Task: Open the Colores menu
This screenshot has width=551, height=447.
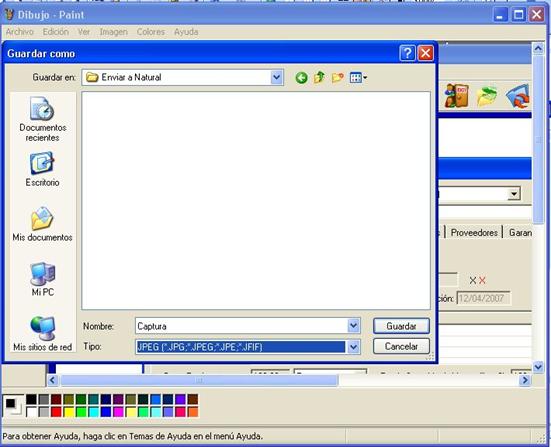Action: coord(151,32)
